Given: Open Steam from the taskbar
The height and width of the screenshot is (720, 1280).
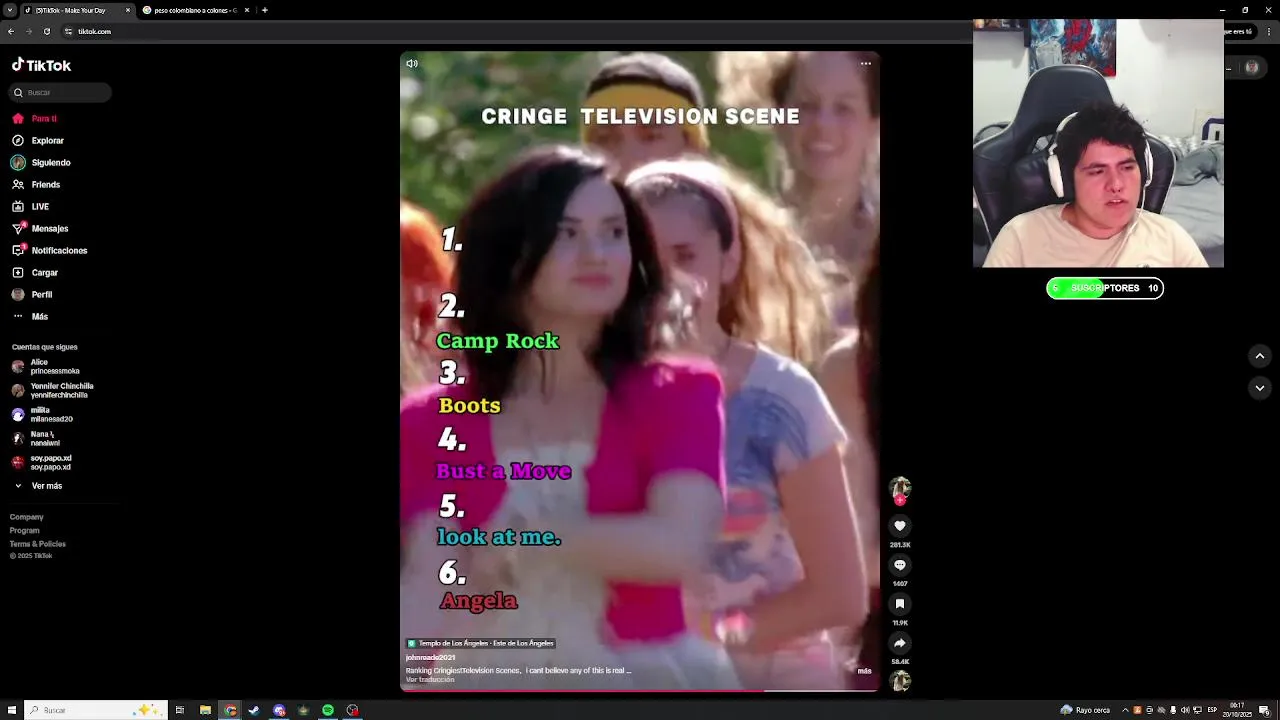Looking at the screenshot, I should click(254, 710).
